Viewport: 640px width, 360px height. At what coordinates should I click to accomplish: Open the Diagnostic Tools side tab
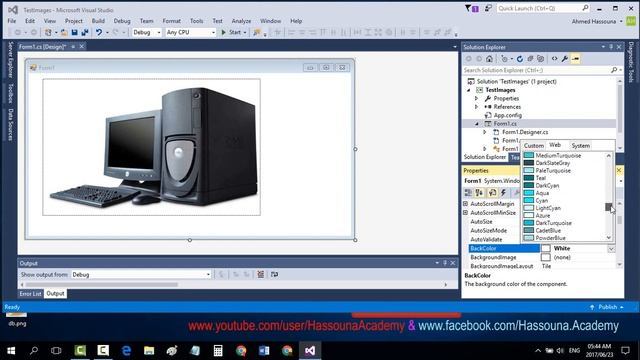coord(631,62)
